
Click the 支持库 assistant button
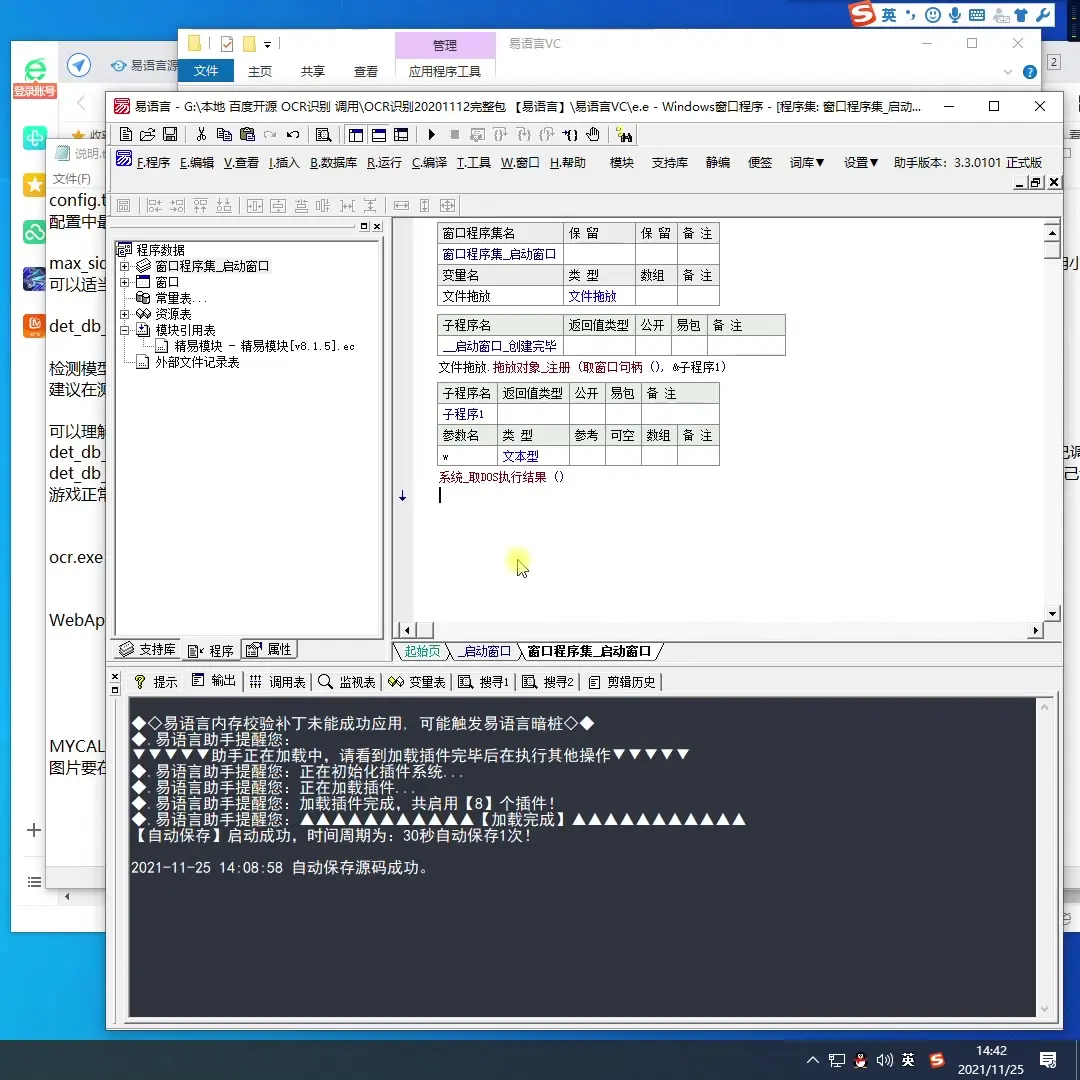(669, 163)
